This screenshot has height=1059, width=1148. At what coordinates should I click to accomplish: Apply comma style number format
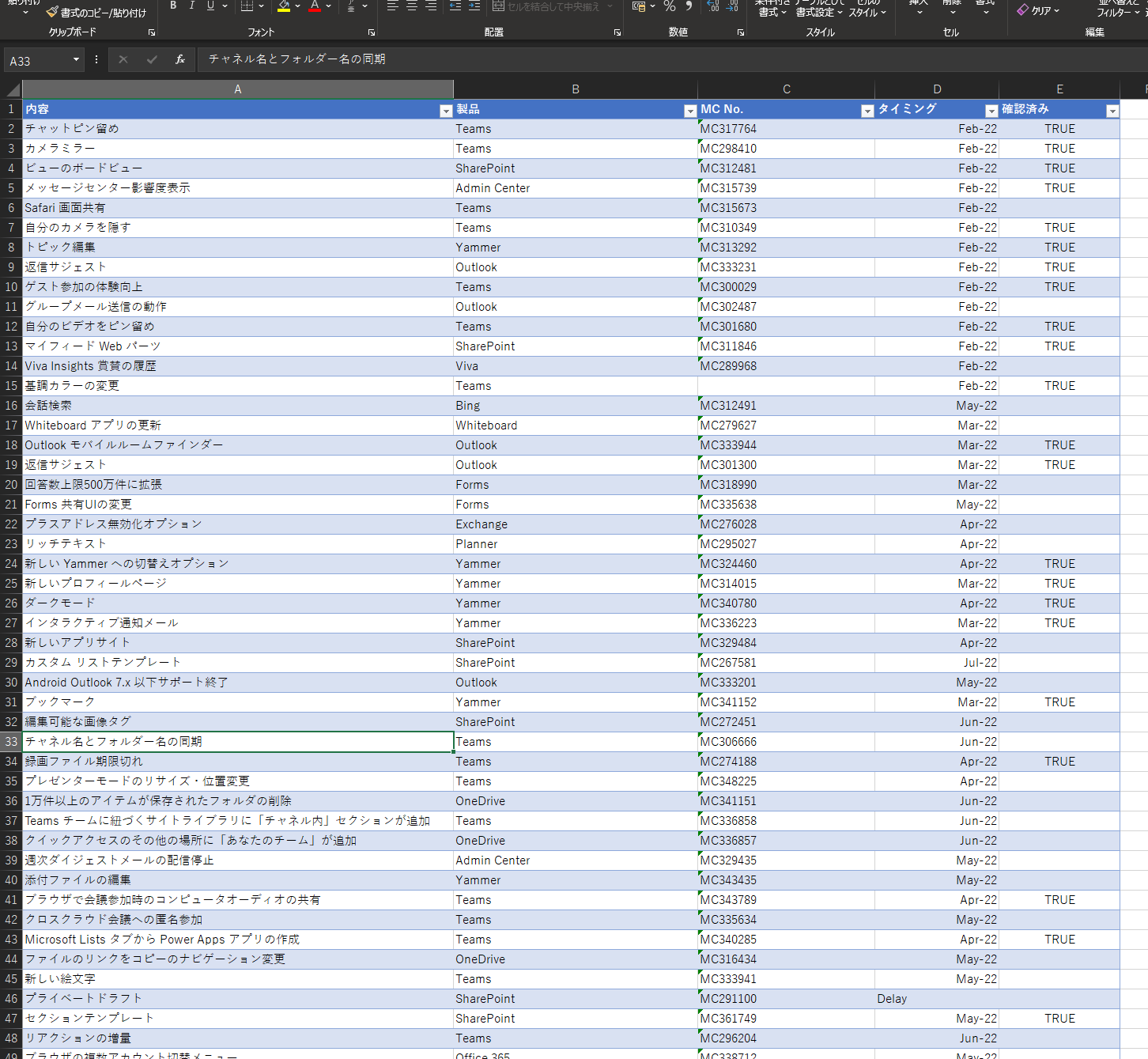(689, 6)
